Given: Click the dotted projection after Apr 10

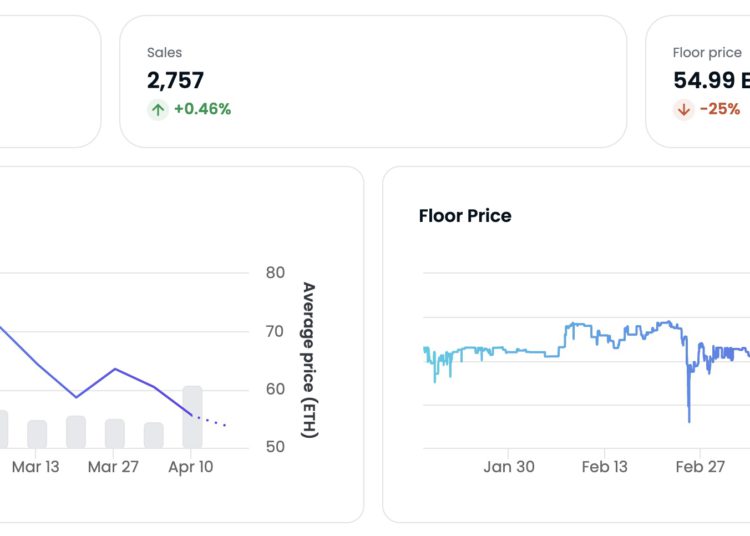Looking at the screenshot, I should 210,421.
